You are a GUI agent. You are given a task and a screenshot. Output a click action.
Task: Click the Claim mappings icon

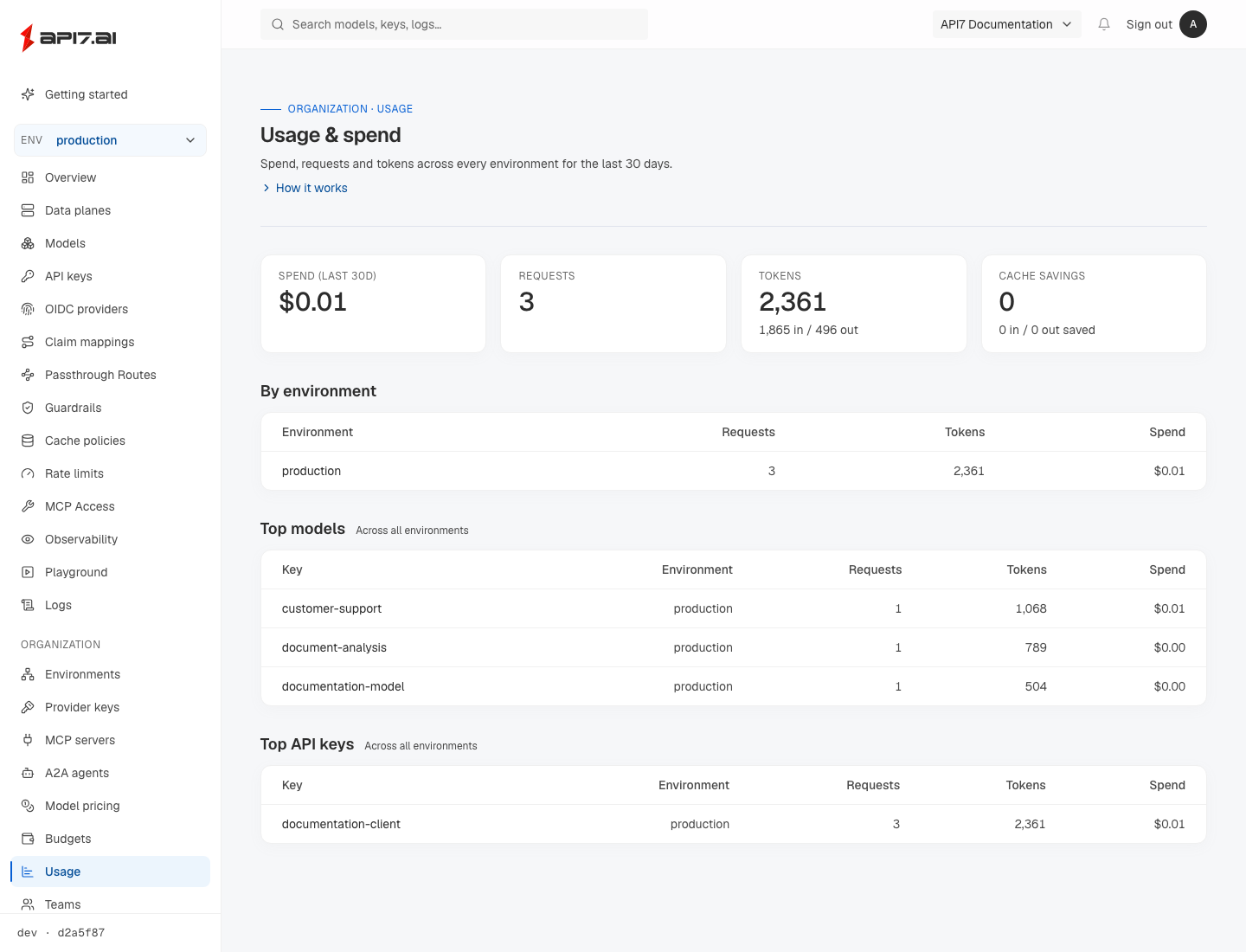click(x=28, y=342)
